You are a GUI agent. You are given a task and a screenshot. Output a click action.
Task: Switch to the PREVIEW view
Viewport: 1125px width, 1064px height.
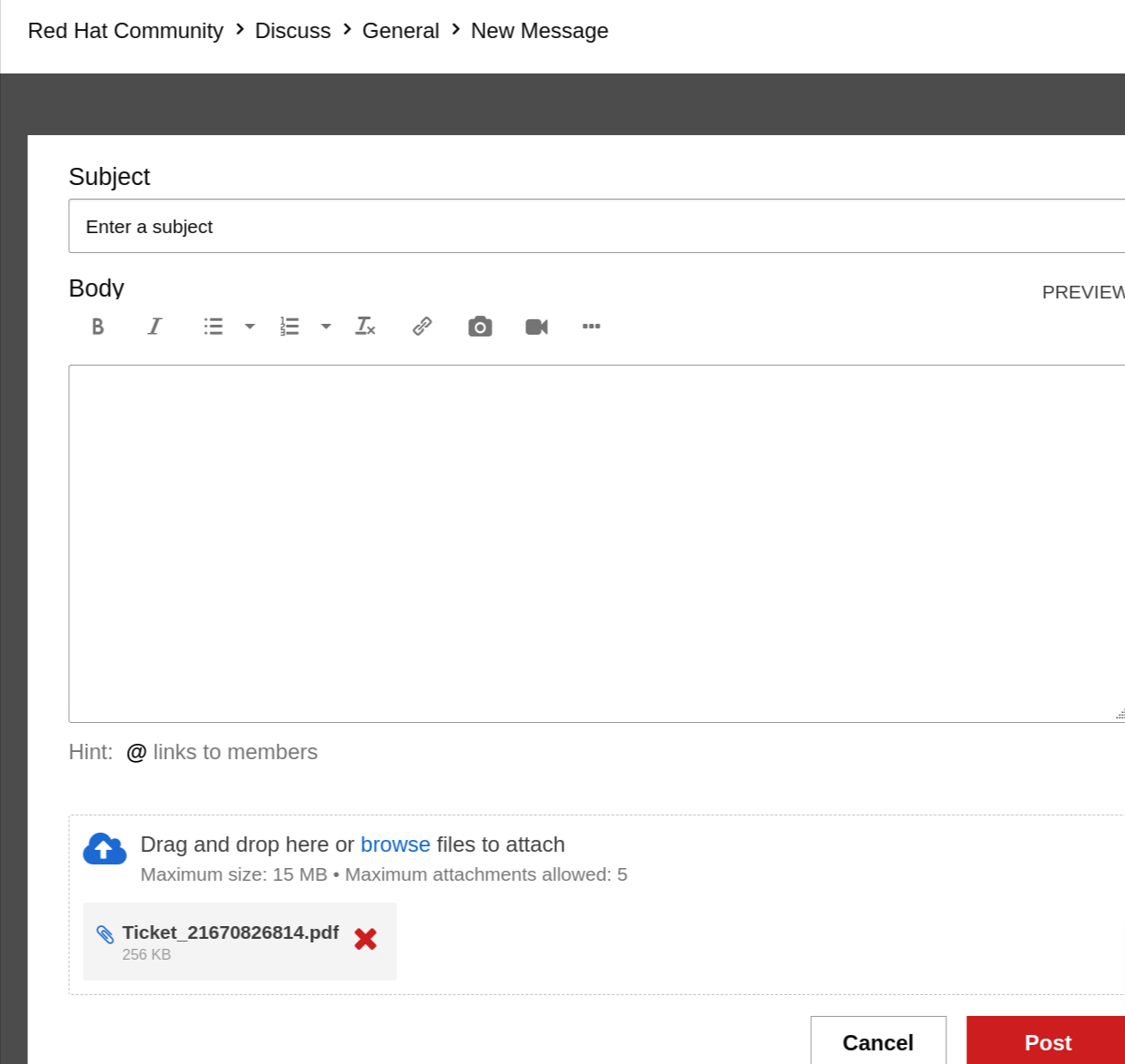click(x=1083, y=292)
